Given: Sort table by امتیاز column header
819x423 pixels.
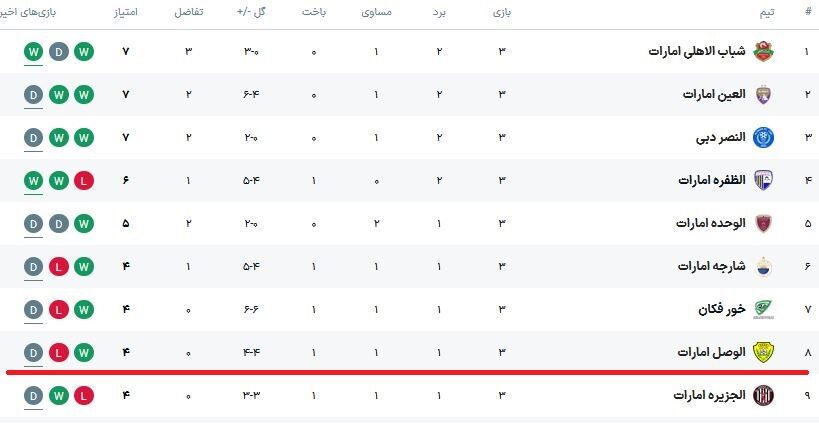Looking at the screenshot, I should click(x=125, y=11).
